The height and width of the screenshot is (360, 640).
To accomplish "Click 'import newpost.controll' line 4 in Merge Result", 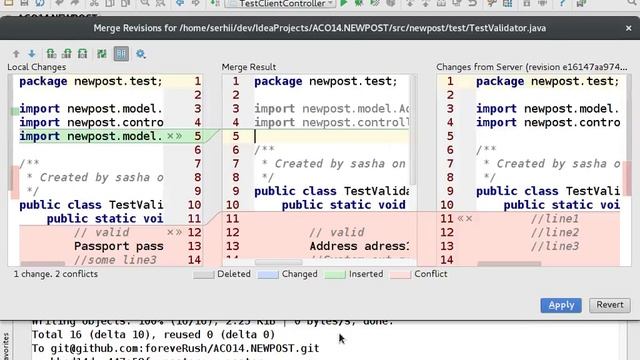I will tap(331, 122).
